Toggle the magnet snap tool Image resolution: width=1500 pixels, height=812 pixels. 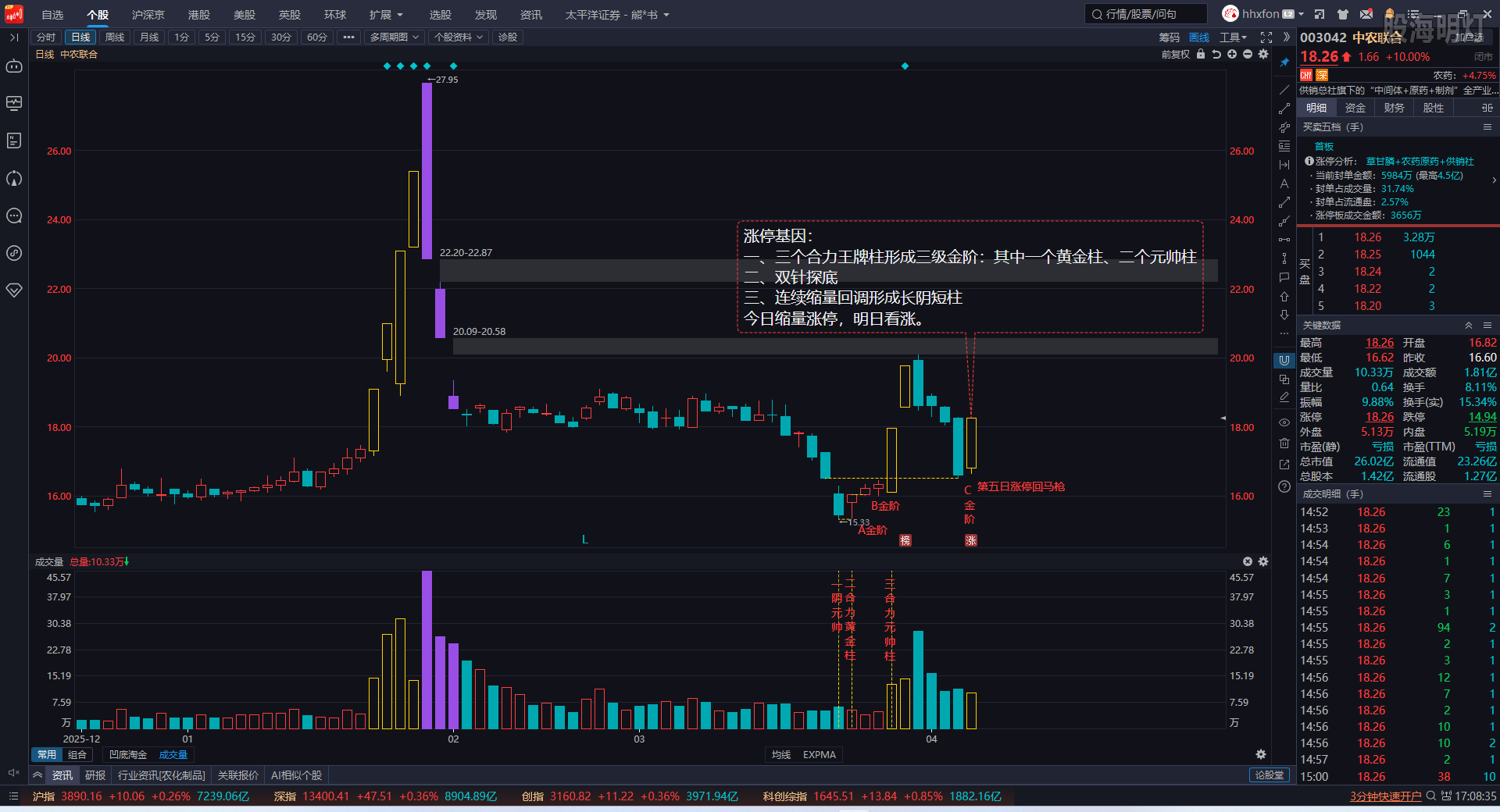[1284, 360]
